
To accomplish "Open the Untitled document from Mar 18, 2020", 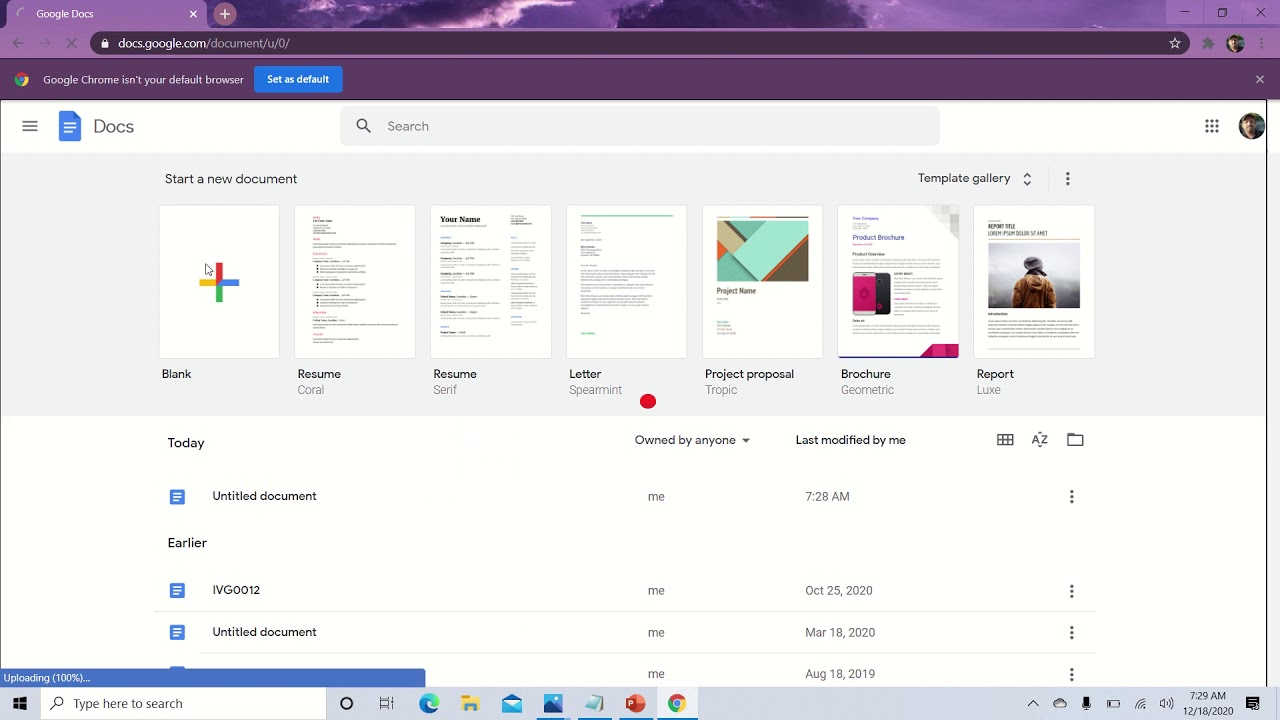I will pos(625,633).
